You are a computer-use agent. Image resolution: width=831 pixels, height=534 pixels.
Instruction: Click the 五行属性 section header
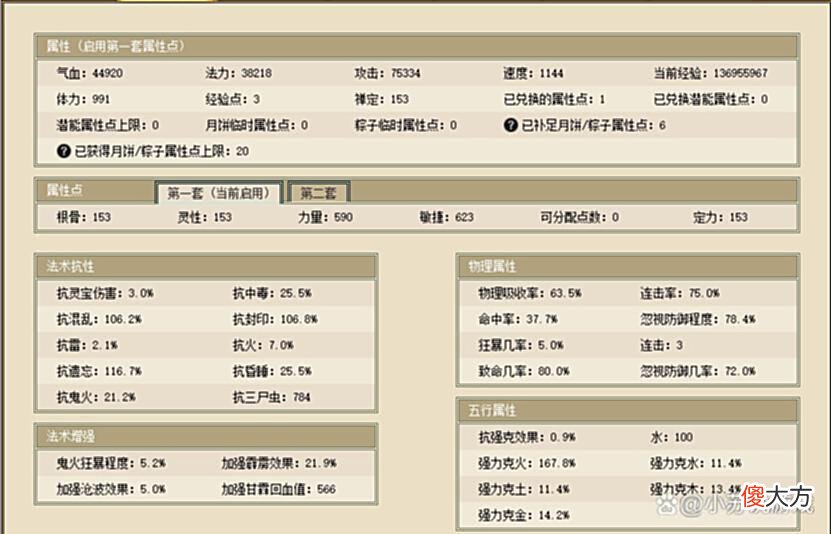click(x=627, y=410)
